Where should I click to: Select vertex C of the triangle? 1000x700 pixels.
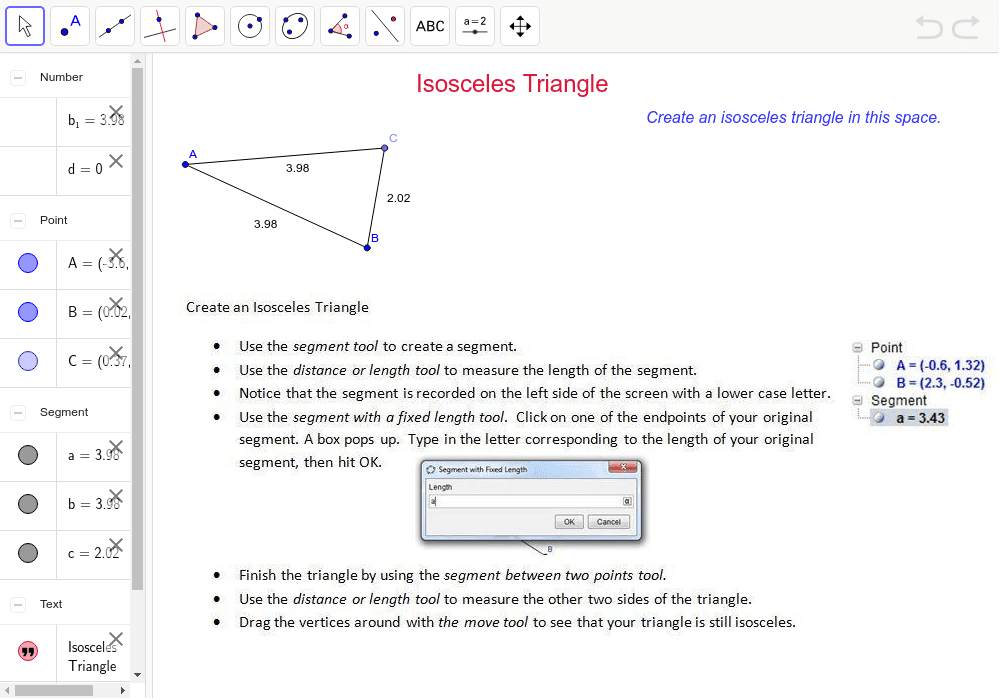[x=385, y=148]
